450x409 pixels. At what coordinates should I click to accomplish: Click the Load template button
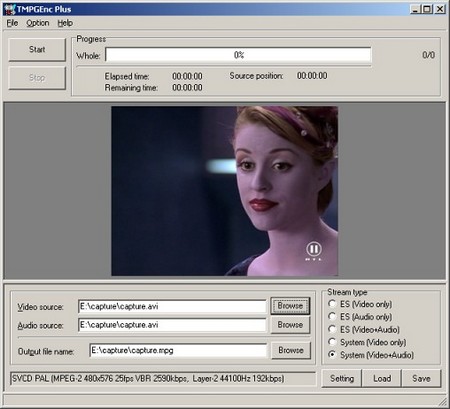click(382, 378)
